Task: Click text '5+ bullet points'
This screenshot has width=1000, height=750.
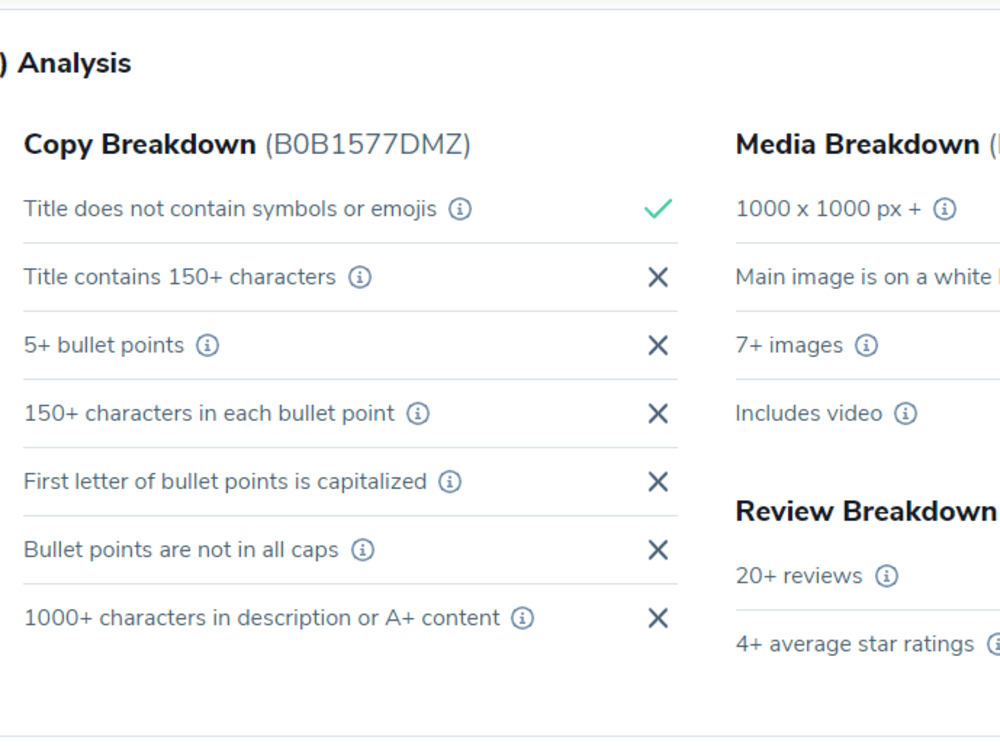Action: tap(104, 346)
